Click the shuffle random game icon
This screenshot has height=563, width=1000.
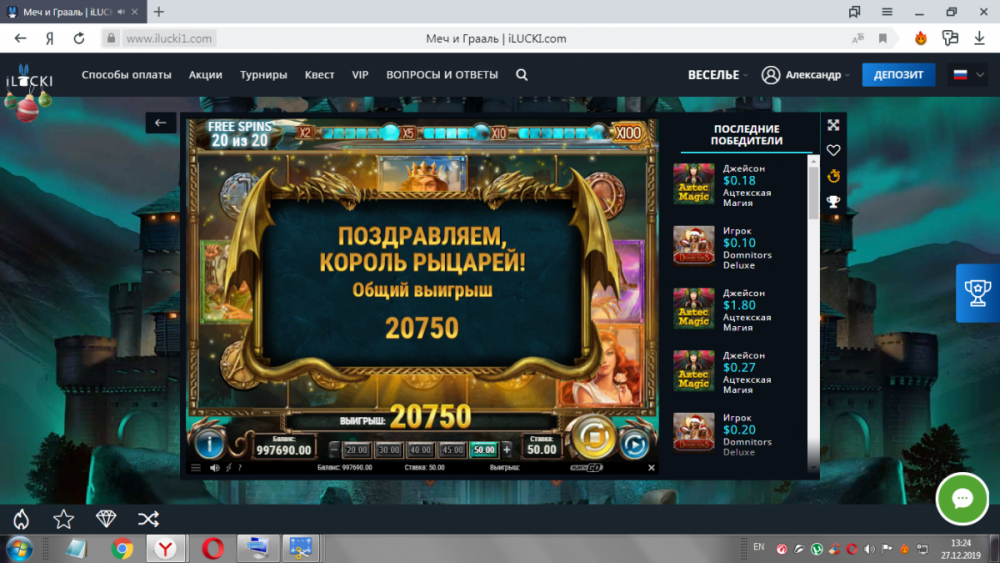point(148,518)
